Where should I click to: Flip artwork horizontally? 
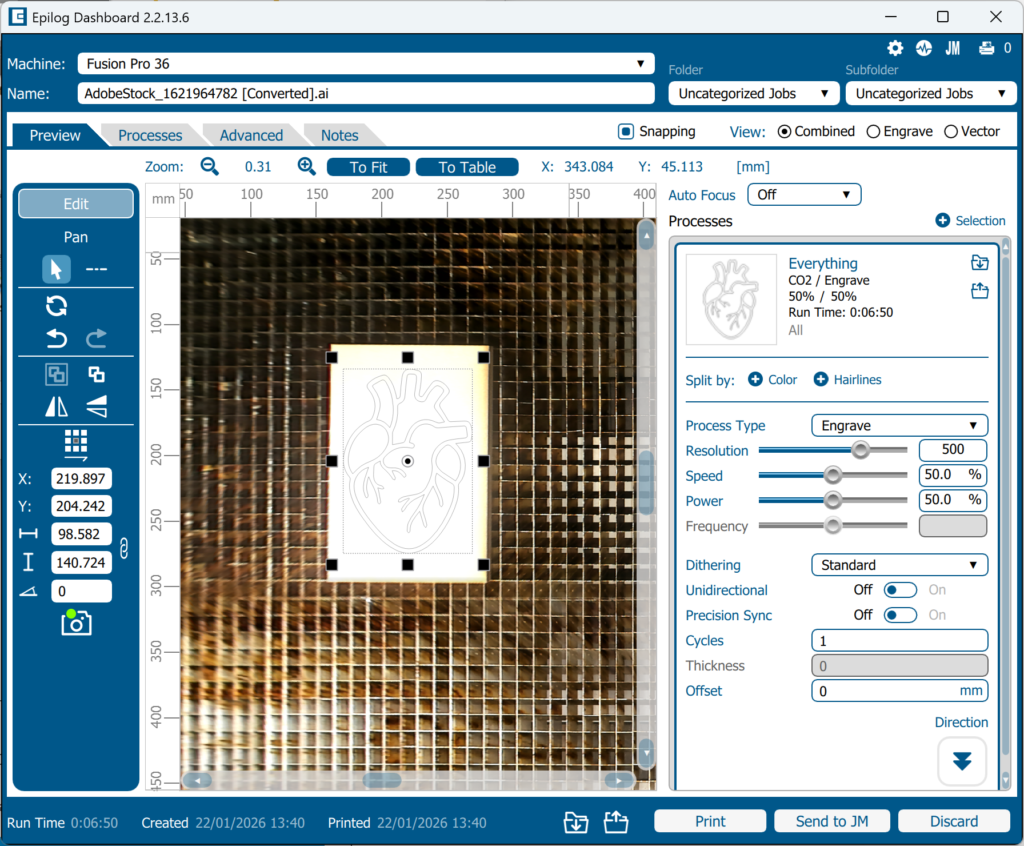[56, 407]
